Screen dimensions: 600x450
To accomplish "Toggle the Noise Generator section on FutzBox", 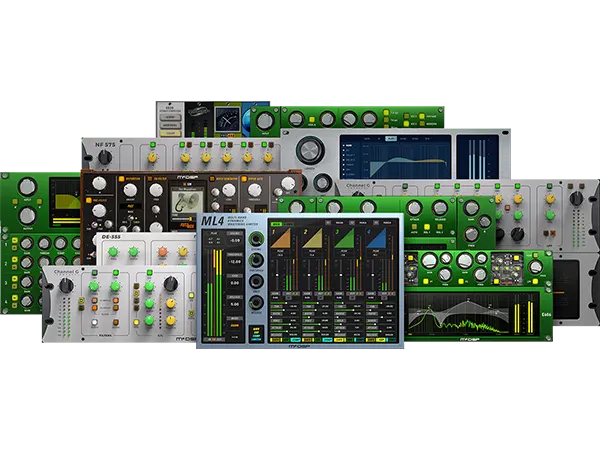I will point(212,178).
